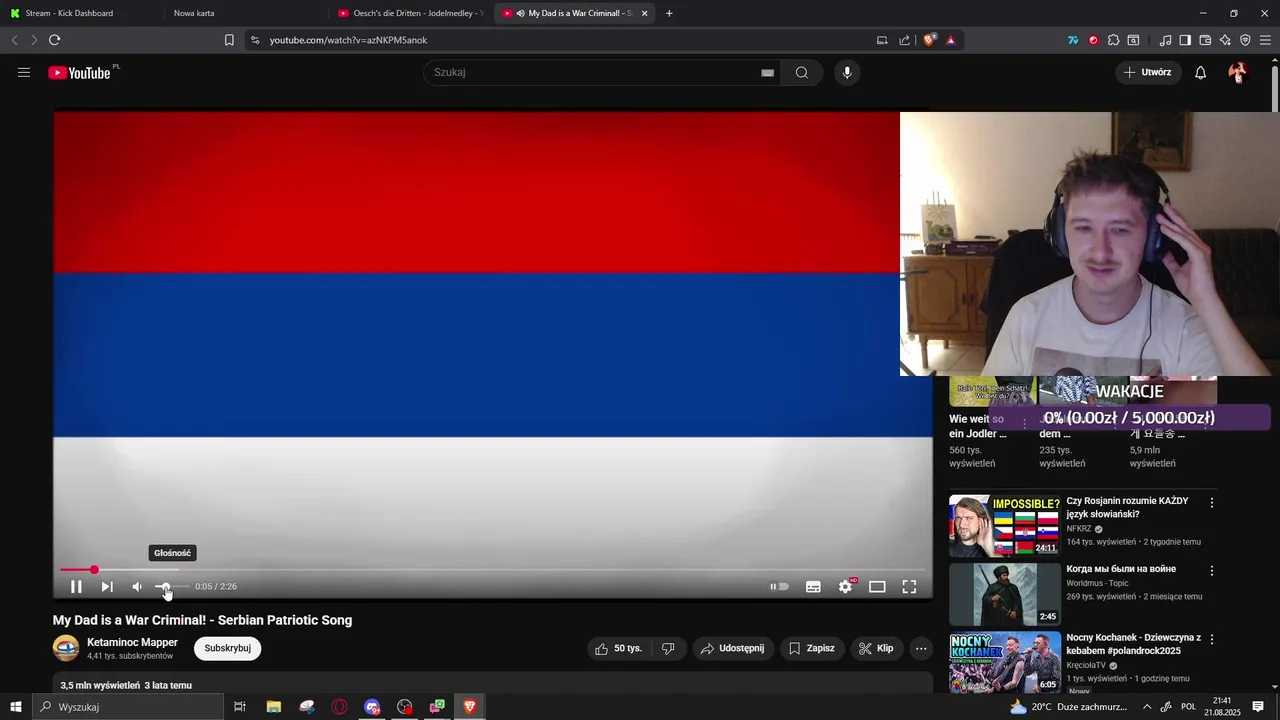Show hidden system tray icons
This screenshot has width=1280, height=720.
coord(1147,707)
